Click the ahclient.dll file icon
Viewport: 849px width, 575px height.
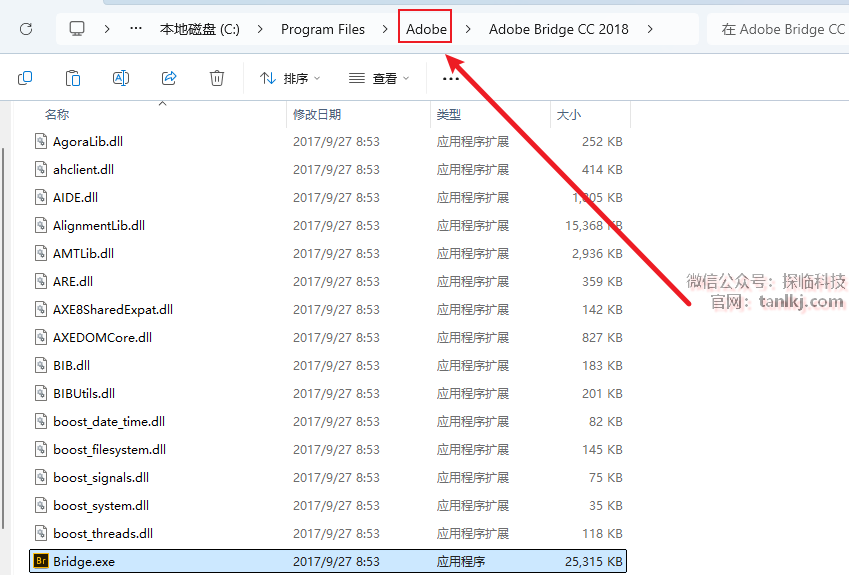41,169
